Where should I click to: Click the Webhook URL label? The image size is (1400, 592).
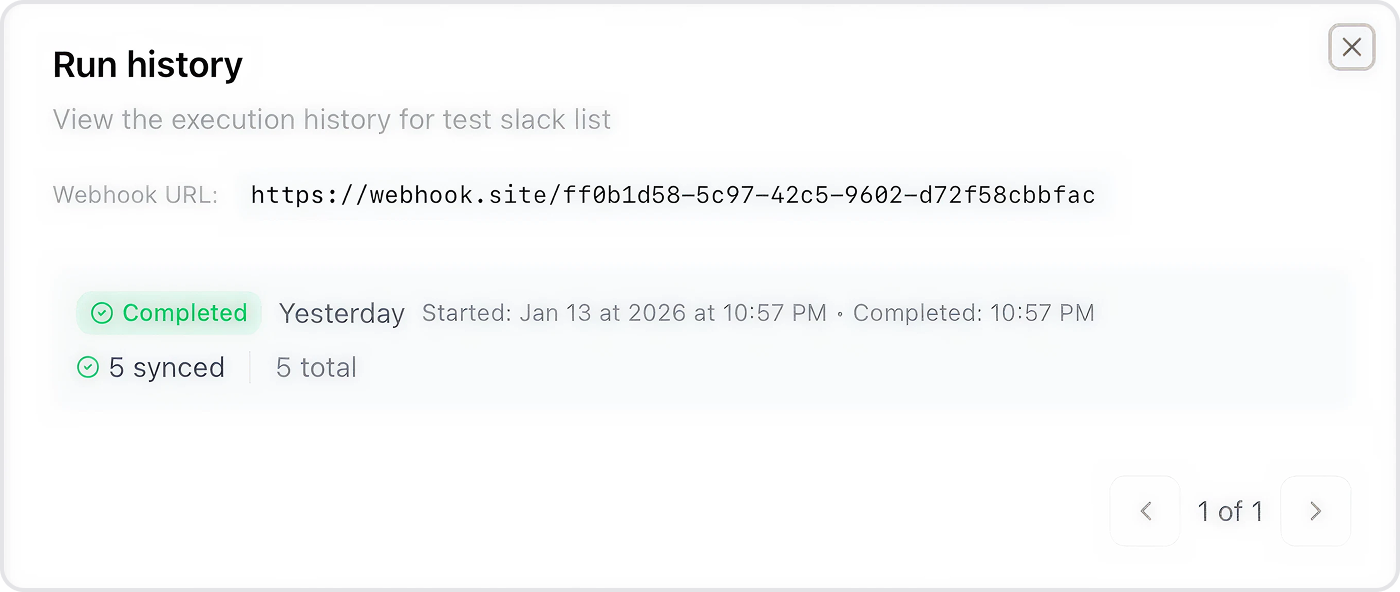(x=135, y=195)
